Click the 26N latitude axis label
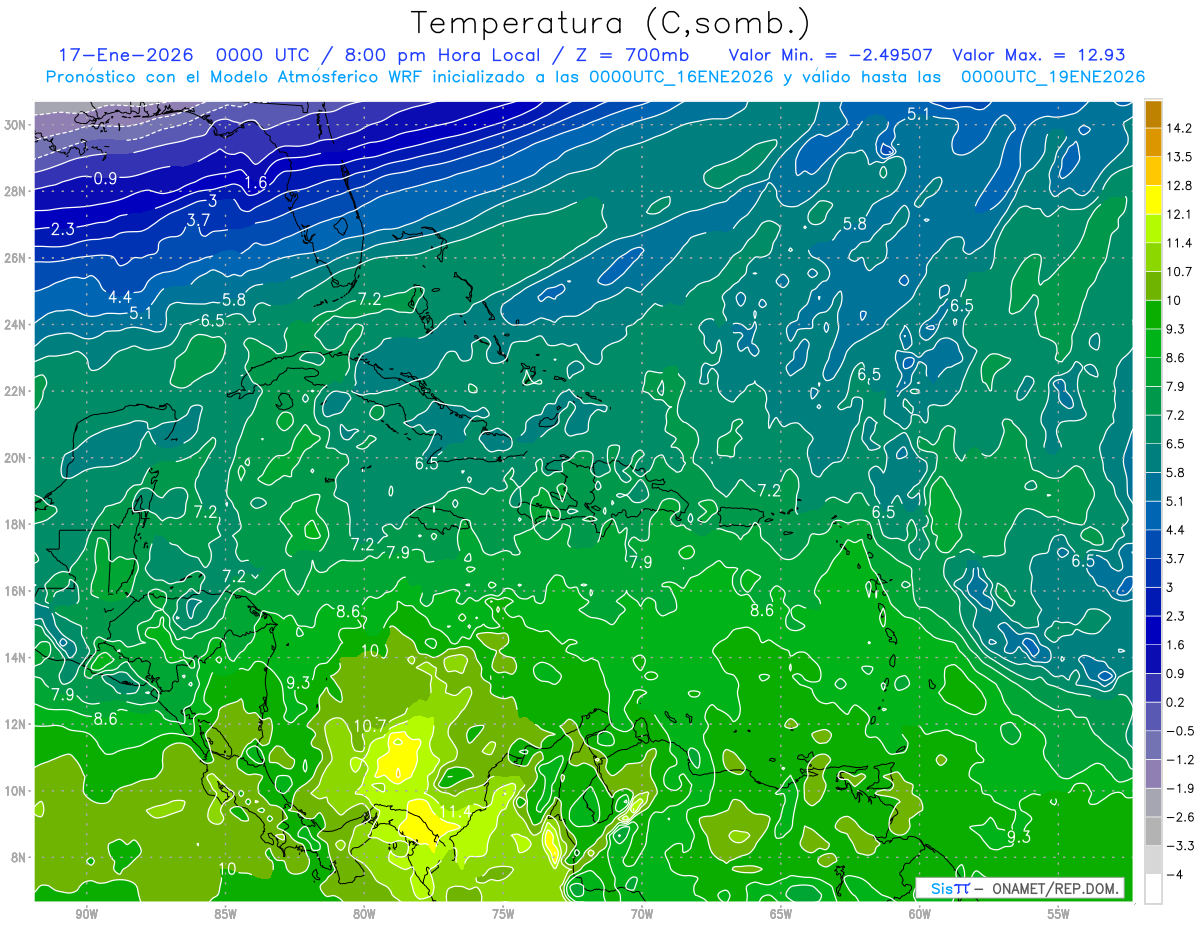 point(17,258)
